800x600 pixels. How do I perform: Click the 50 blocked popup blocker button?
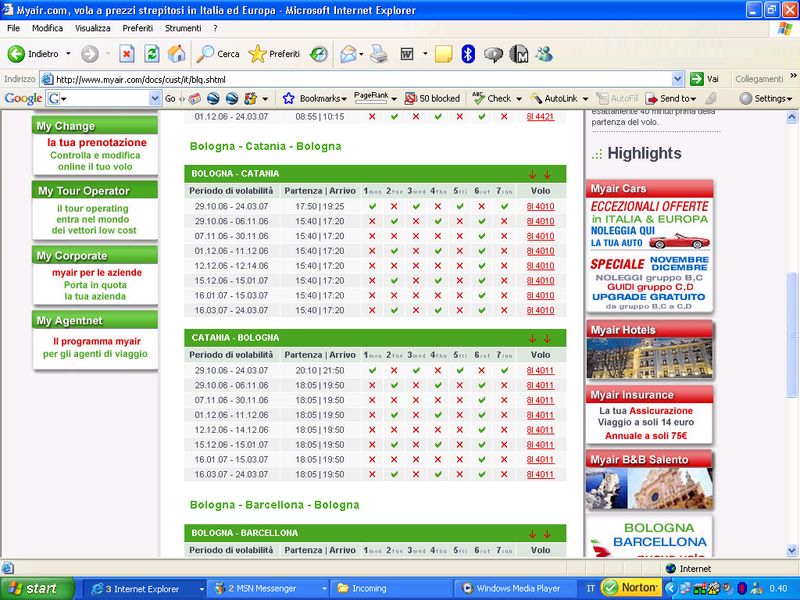click(432, 98)
